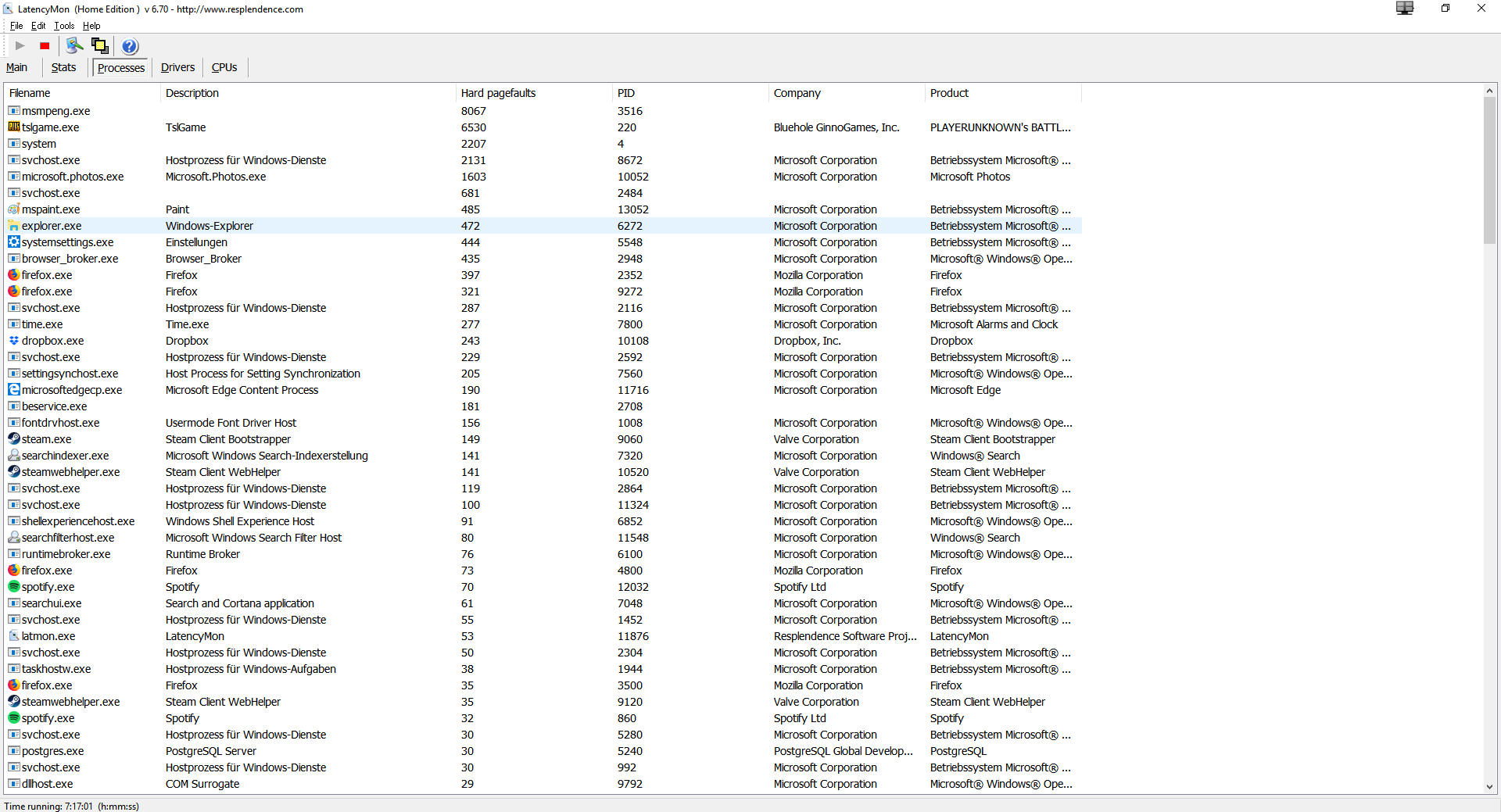Sort by the Product column header
Viewport: 1501px width, 812px height.
[1004, 93]
